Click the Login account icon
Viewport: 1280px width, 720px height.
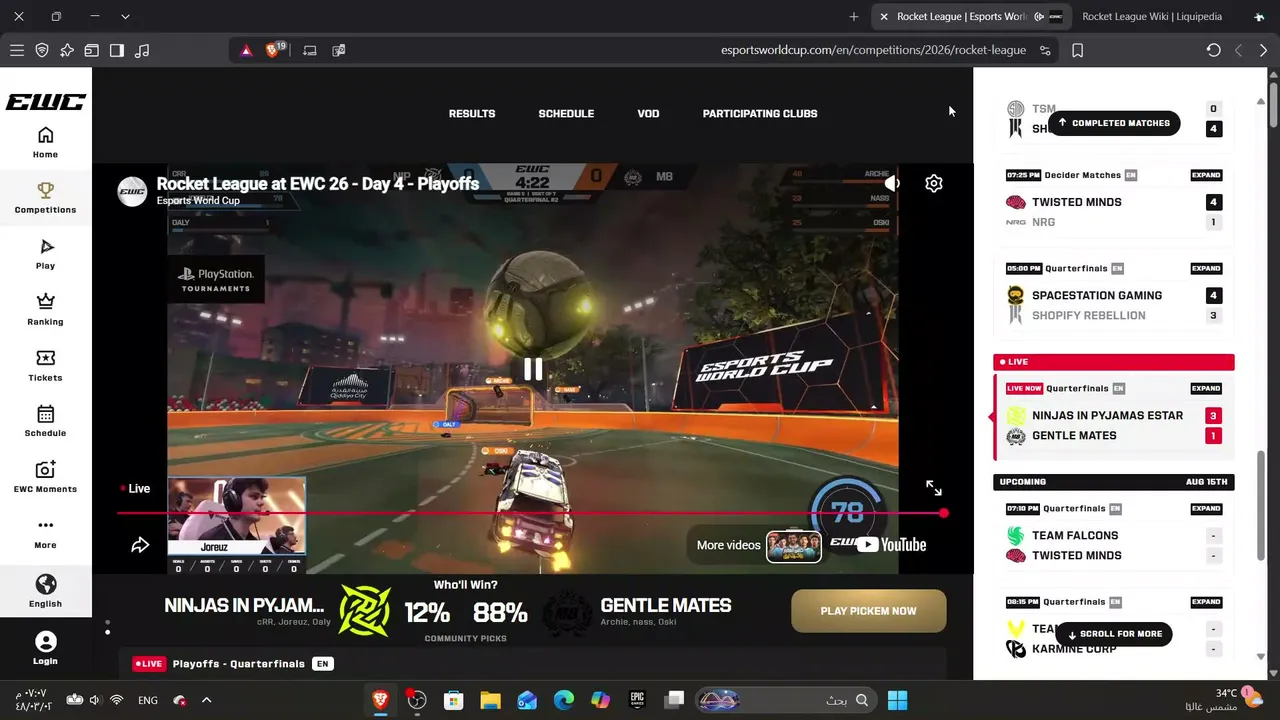pyautogui.click(x=45, y=648)
